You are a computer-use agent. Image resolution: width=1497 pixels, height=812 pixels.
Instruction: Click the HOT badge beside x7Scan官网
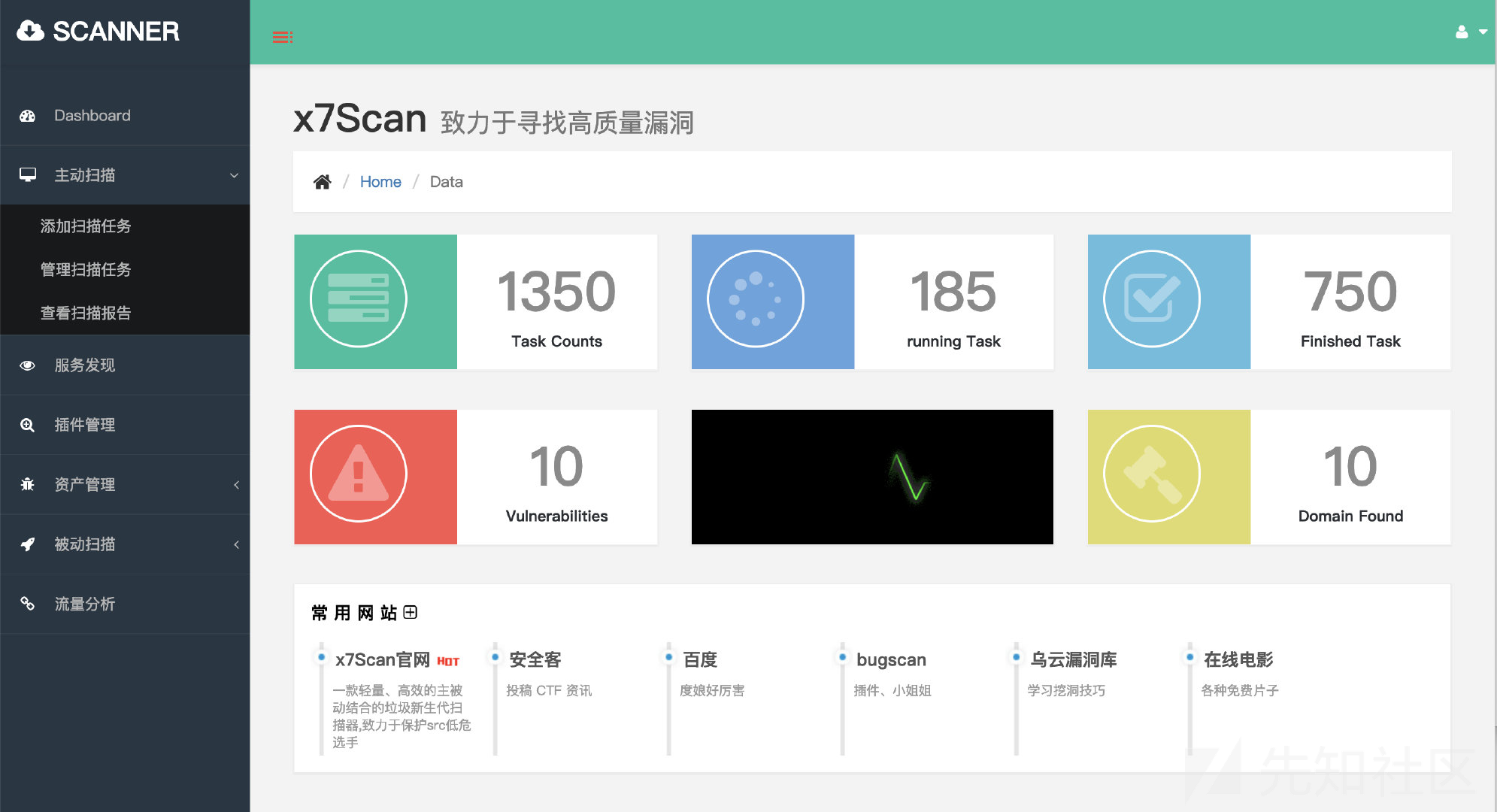click(x=448, y=662)
